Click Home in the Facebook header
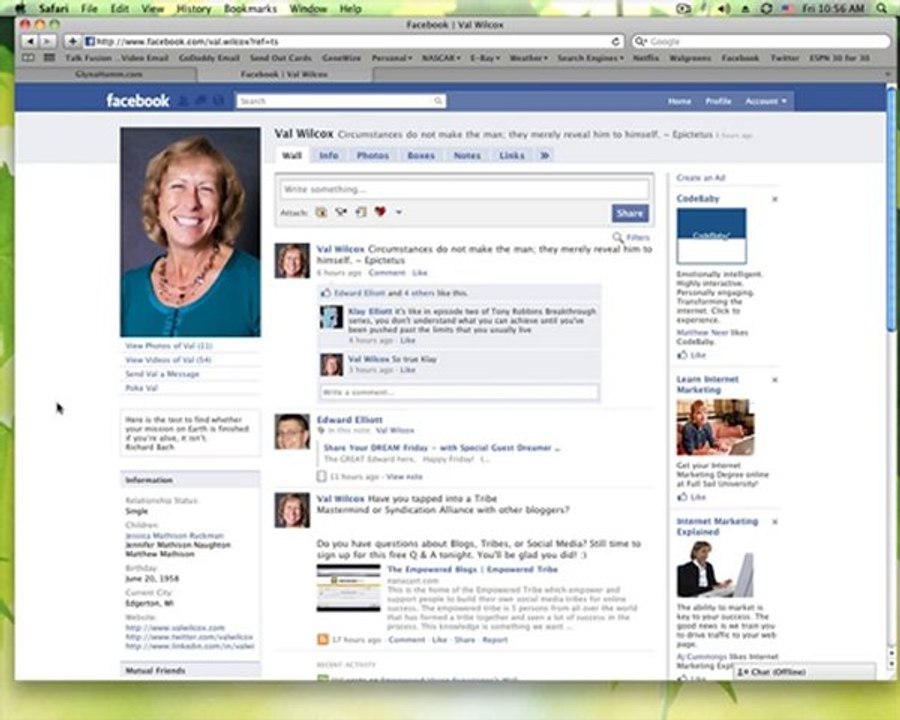 (679, 101)
